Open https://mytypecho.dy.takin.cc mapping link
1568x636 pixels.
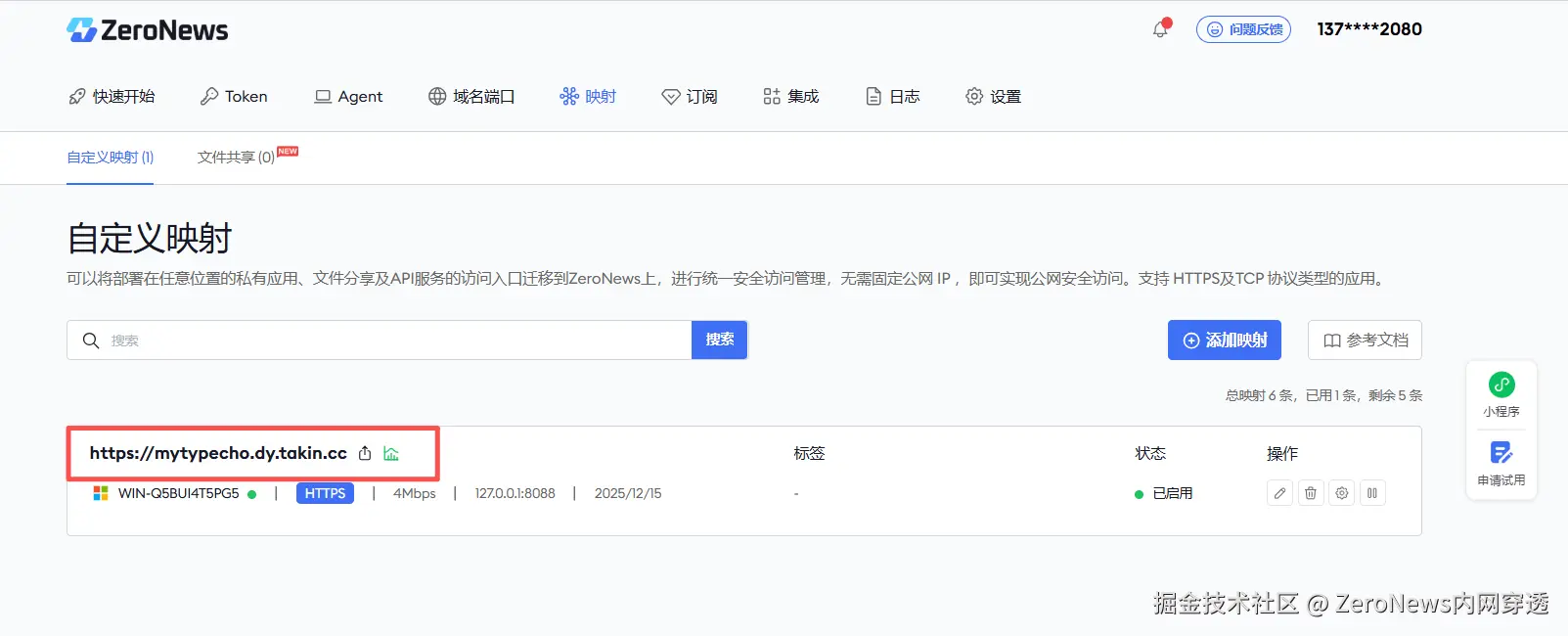pyautogui.click(x=218, y=453)
